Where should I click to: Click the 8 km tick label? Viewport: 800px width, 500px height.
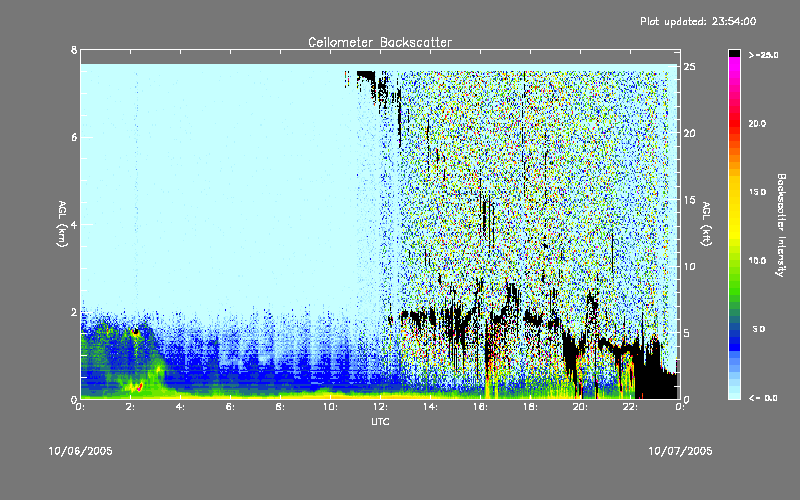tap(74, 50)
